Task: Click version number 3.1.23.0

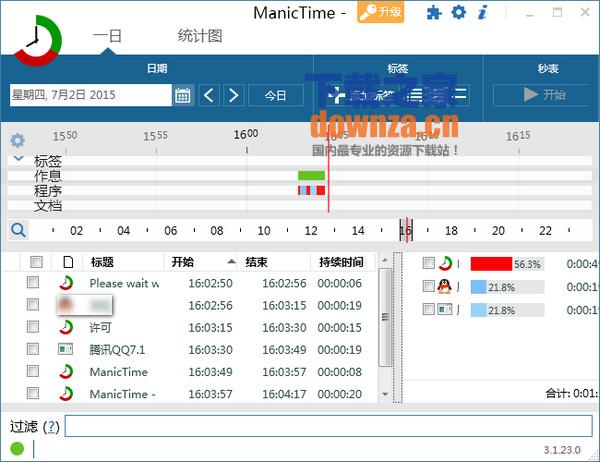Action: coord(562,450)
